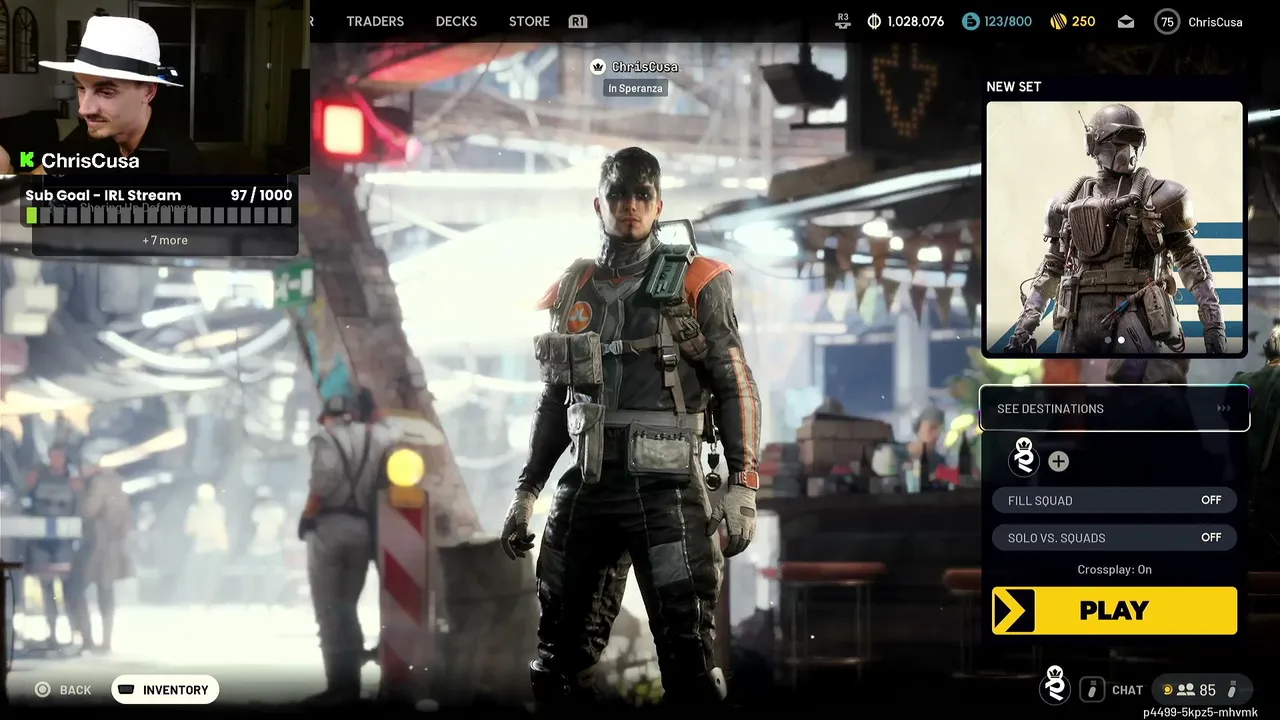Switch to the Decks tab
The height and width of the screenshot is (720, 1280).
pos(456,21)
